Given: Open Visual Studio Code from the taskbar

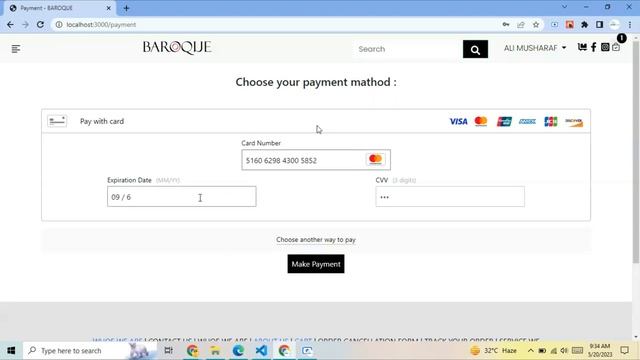Looking at the screenshot, I should point(261,350).
